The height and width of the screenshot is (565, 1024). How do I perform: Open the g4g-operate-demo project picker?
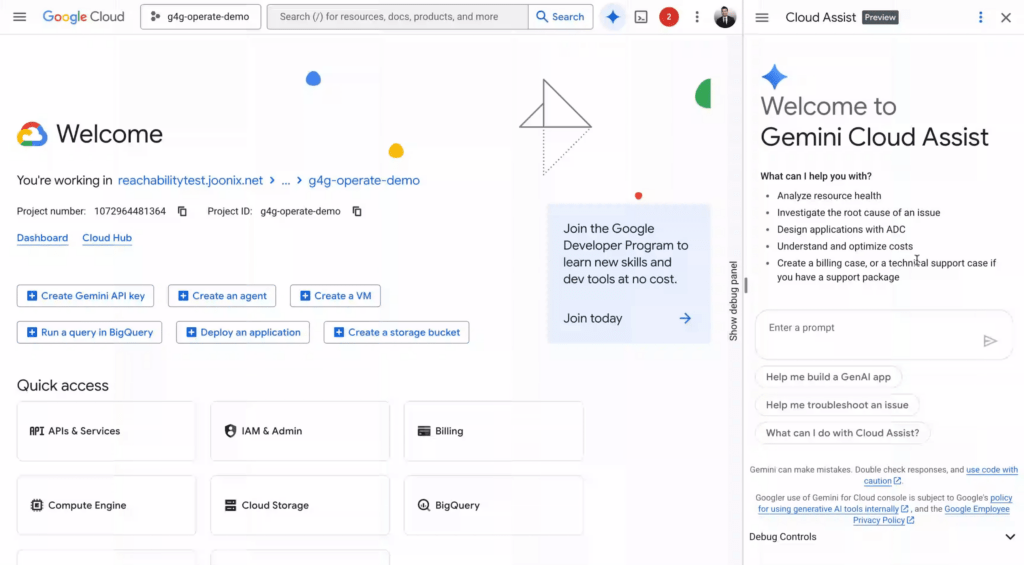coord(201,17)
